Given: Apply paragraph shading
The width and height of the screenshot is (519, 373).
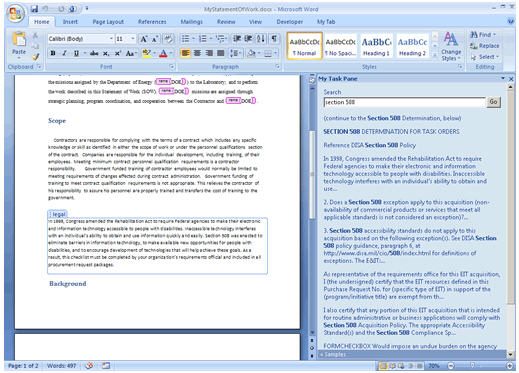Looking at the screenshot, I should click(x=252, y=53).
